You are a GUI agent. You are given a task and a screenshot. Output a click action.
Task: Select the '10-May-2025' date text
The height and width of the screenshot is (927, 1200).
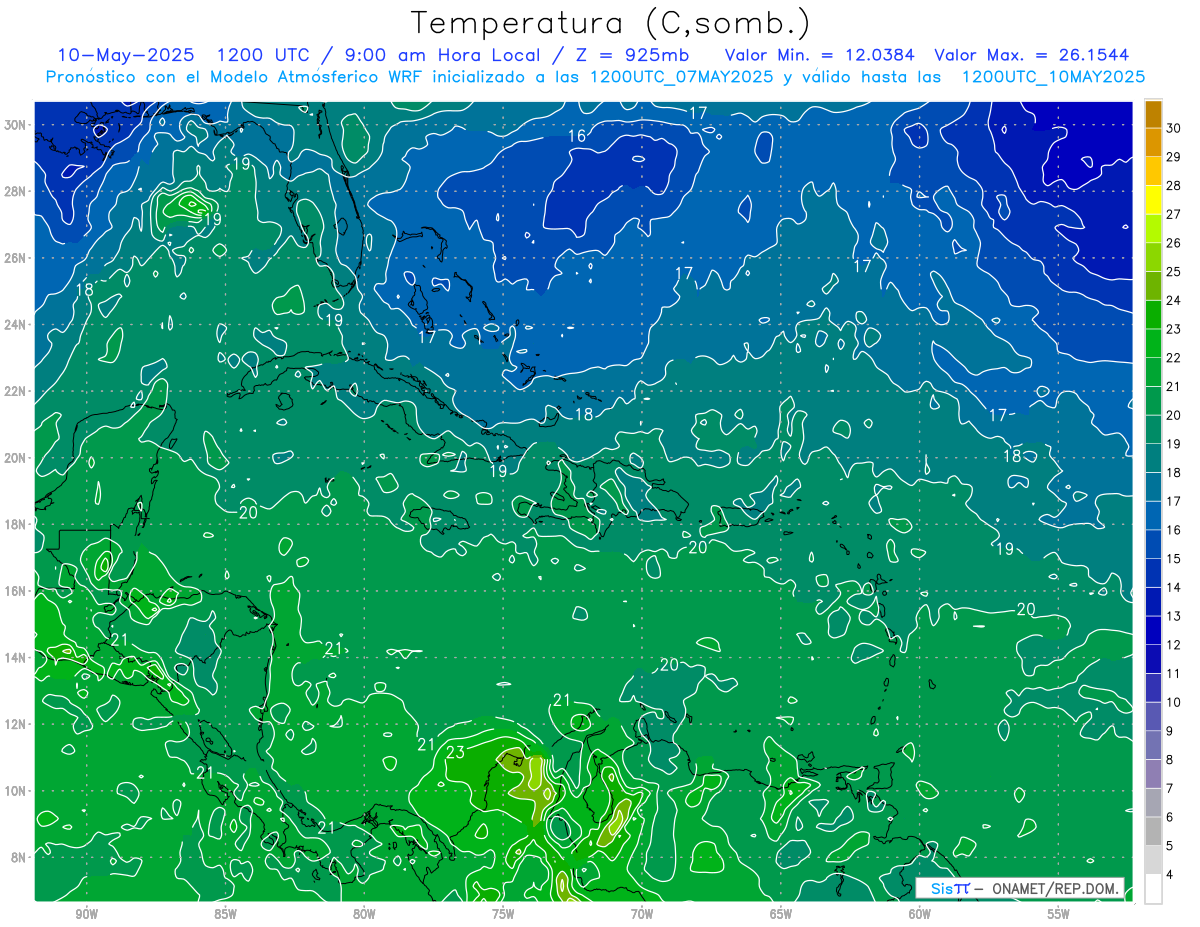pos(126,54)
